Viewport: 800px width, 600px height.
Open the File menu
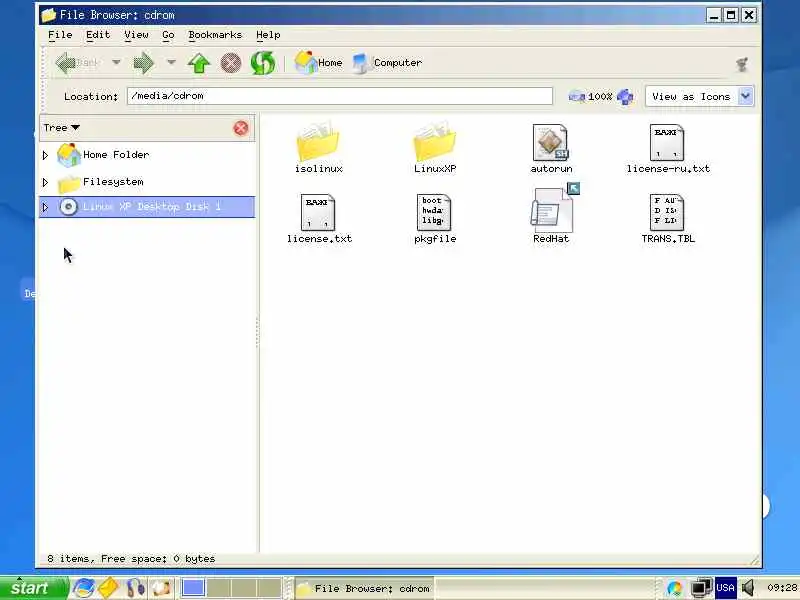60,35
